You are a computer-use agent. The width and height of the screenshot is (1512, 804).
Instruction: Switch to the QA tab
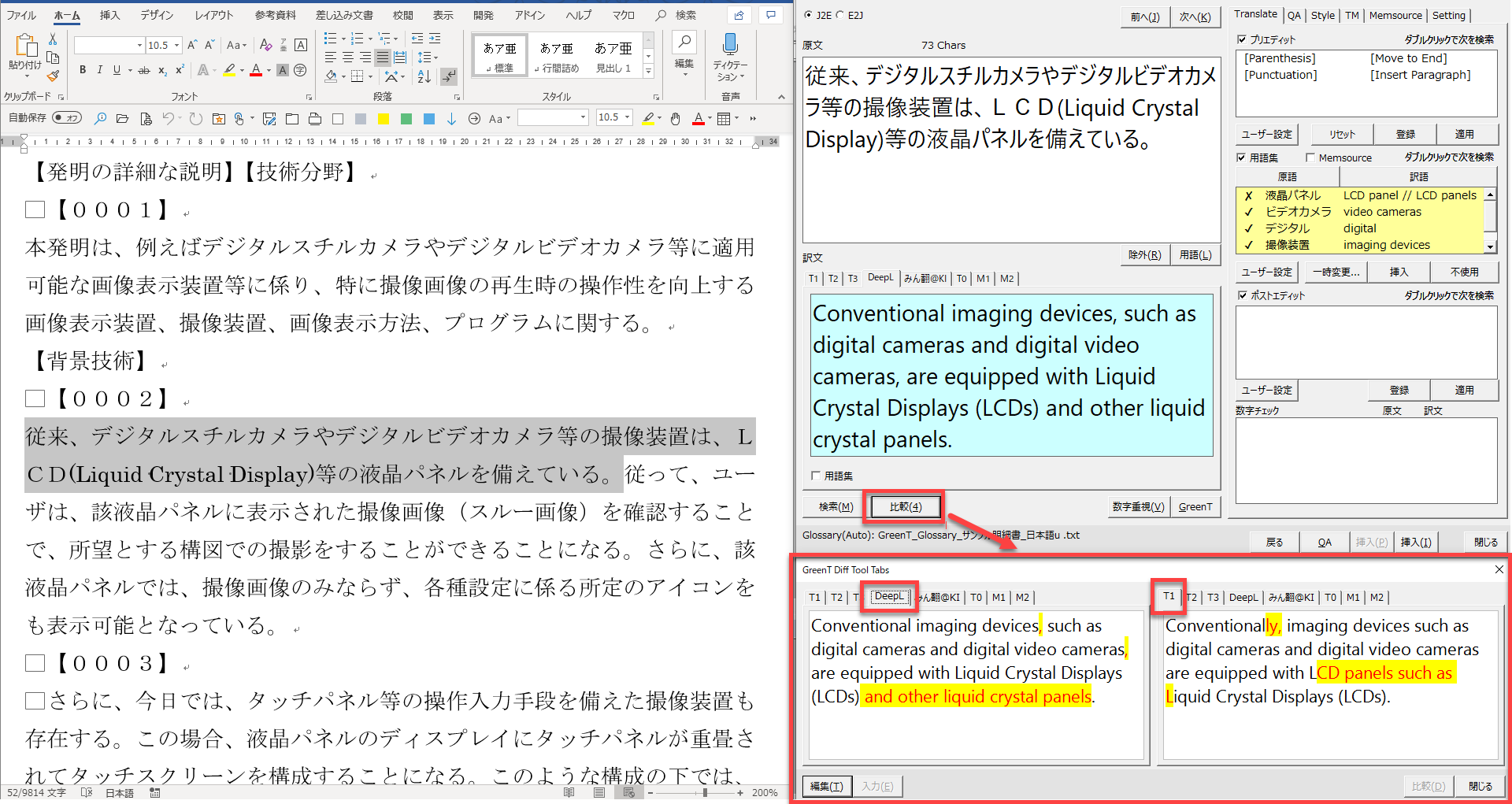tap(1294, 15)
